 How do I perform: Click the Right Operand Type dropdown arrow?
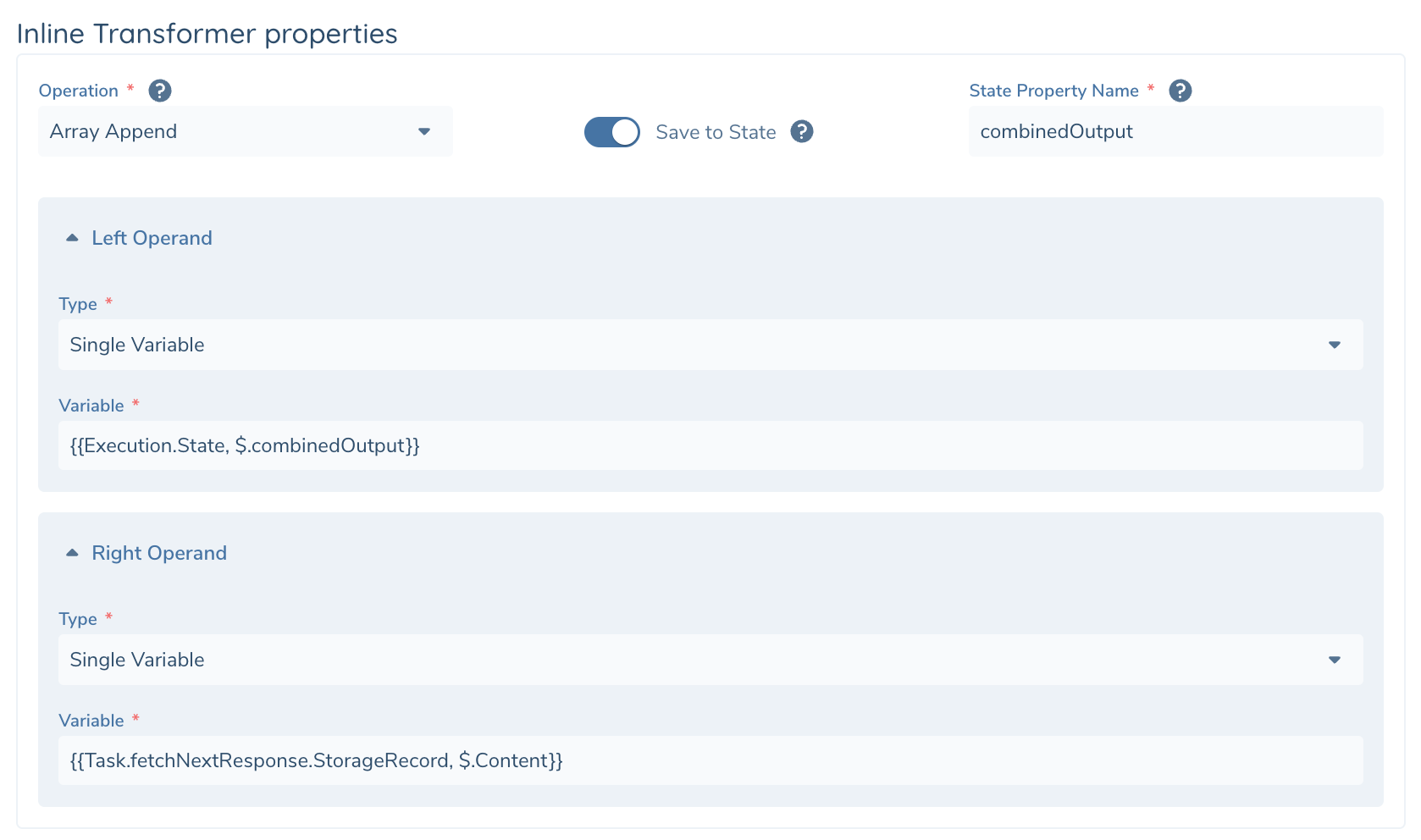[1335, 660]
